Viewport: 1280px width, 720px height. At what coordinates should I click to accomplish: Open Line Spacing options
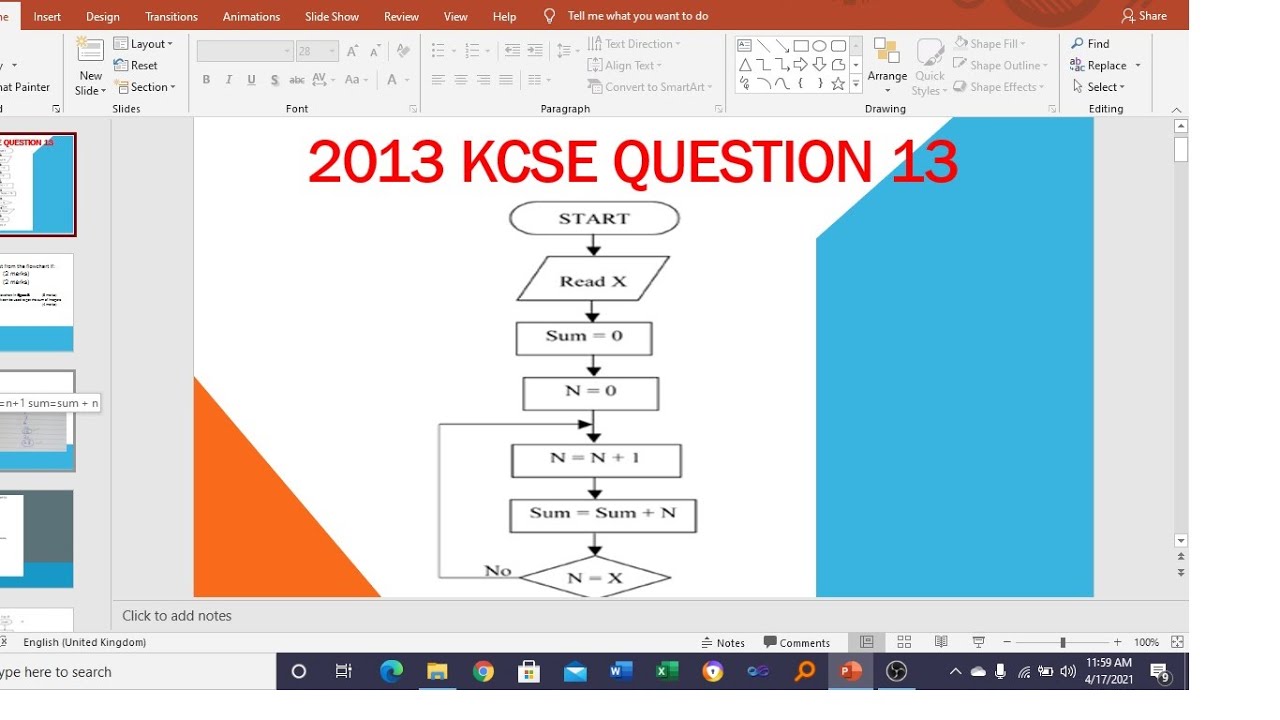coord(567,50)
